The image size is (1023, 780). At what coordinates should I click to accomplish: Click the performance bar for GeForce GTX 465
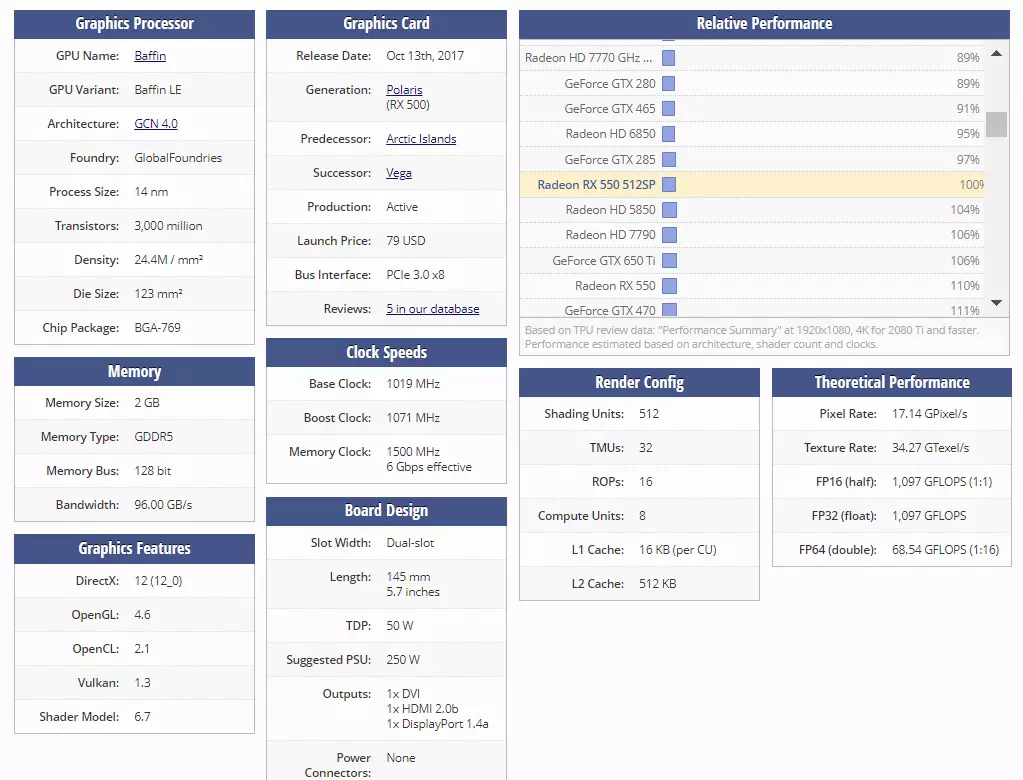(668, 109)
